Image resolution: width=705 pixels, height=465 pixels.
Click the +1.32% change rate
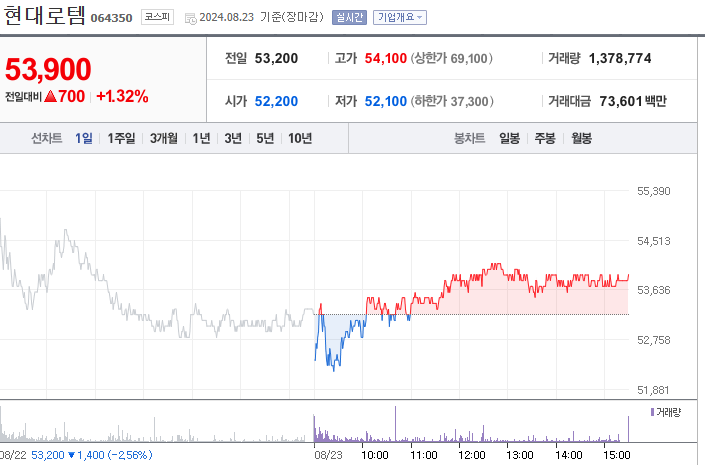tap(122, 96)
